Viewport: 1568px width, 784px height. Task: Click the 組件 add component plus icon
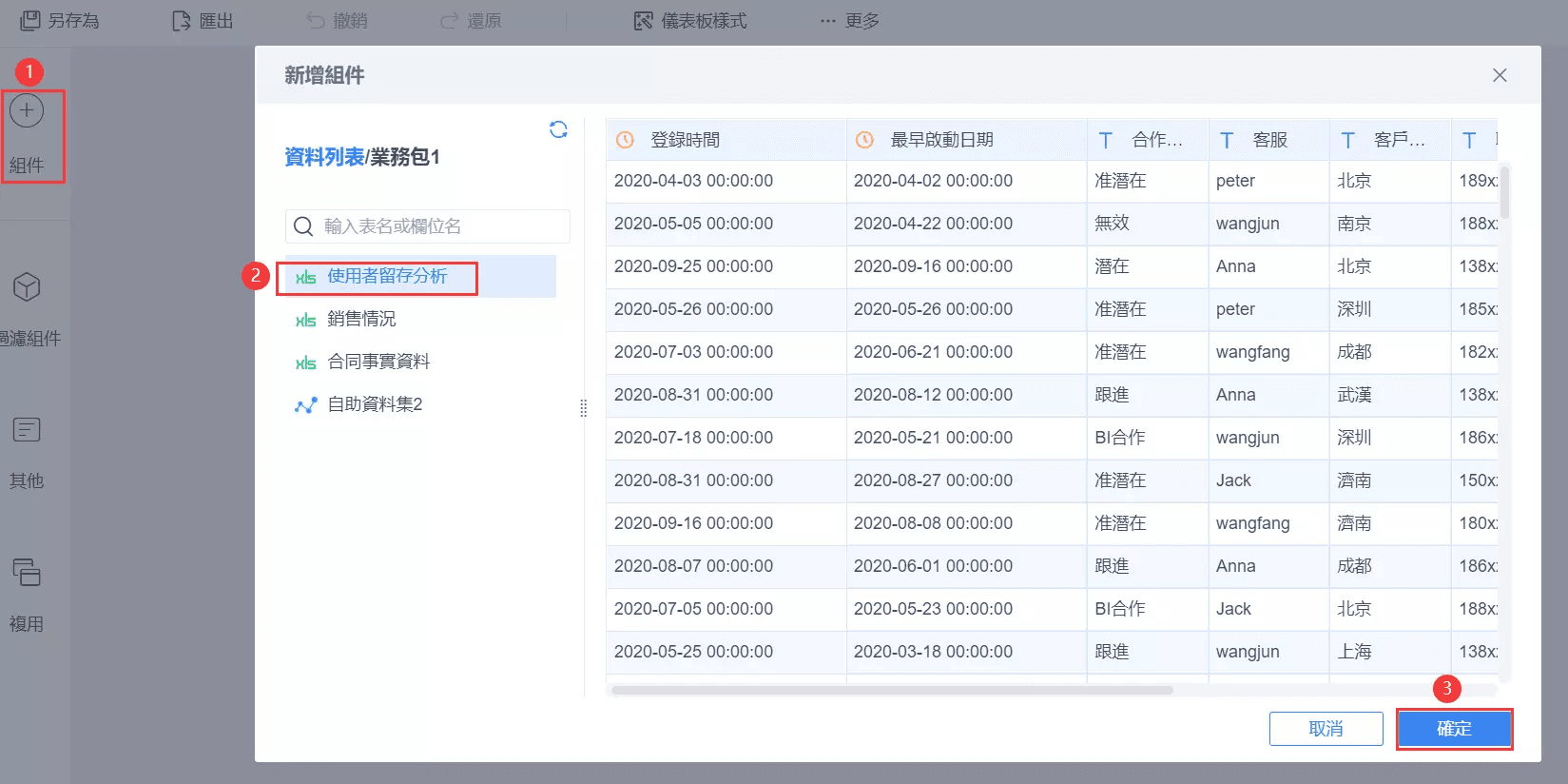click(27, 110)
